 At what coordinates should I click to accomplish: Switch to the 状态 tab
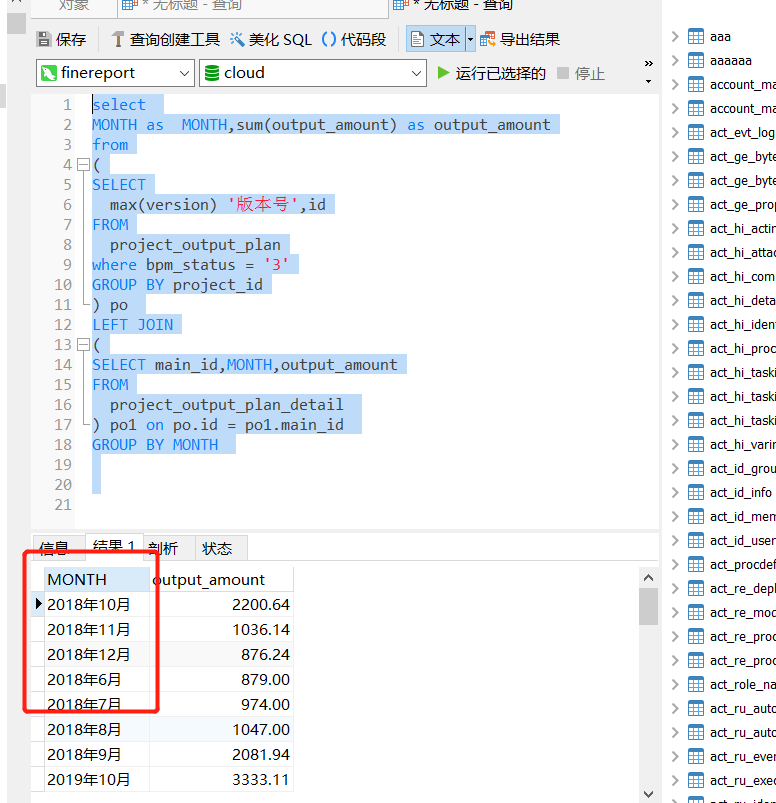pyautogui.click(x=222, y=548)
